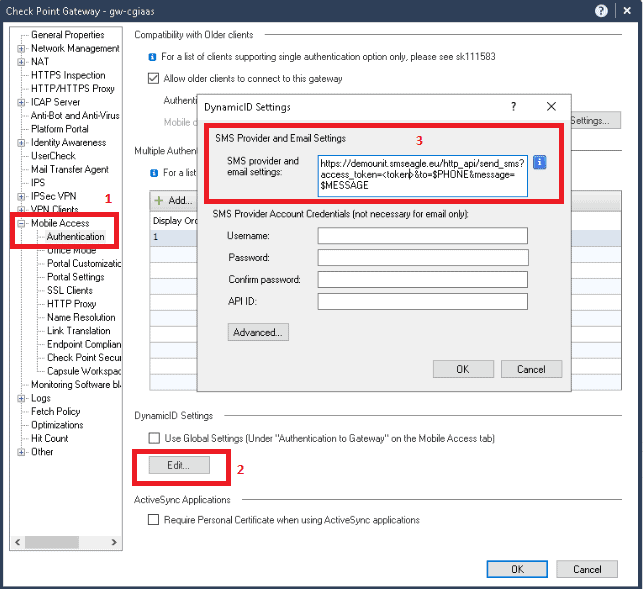
Task: Click Cancel in Check Point Gateway window
Action: pyautogui.click(x=587, y=569)
